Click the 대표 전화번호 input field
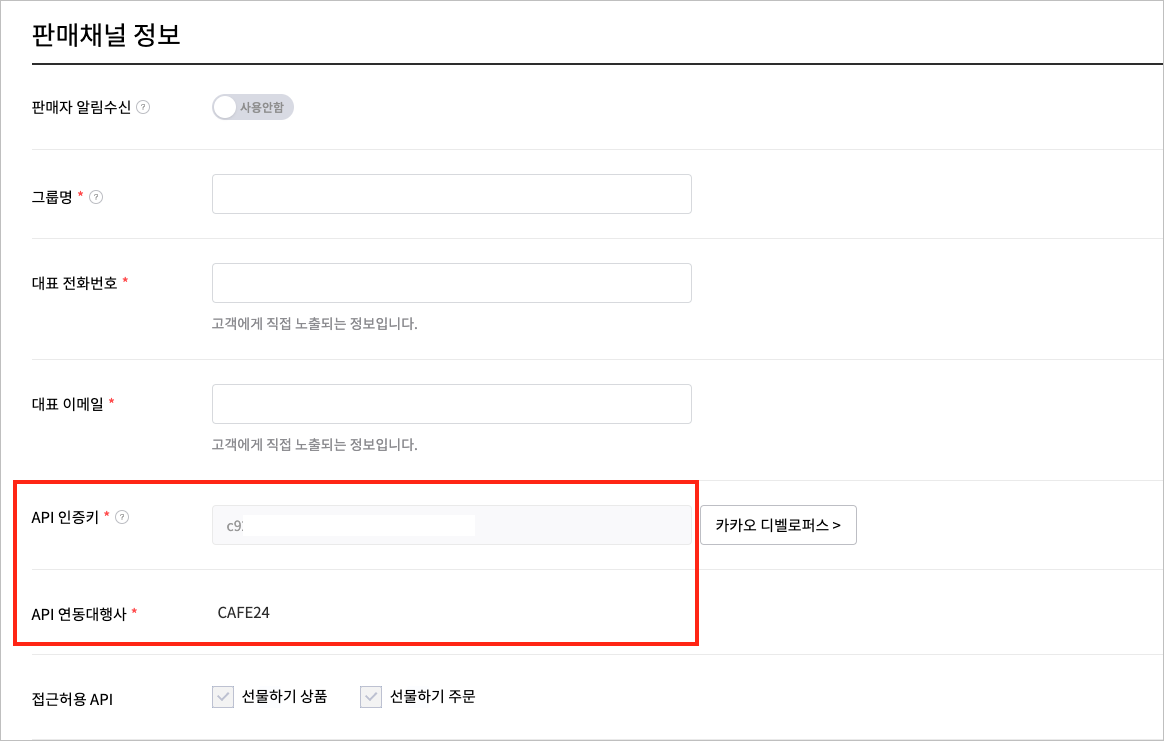 [x=451, y=283]
